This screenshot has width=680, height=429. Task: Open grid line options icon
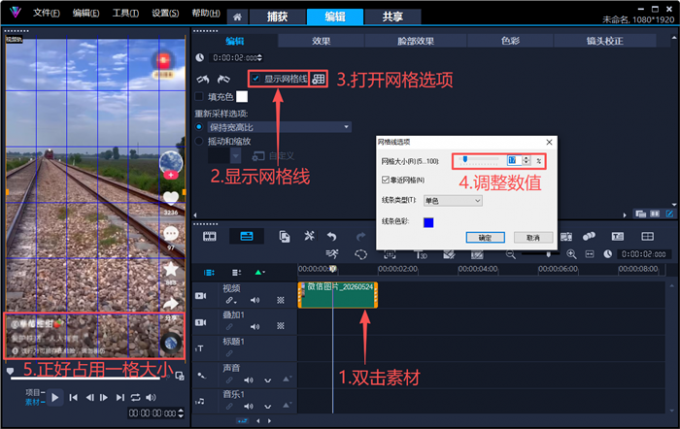[x=318, y=79]
